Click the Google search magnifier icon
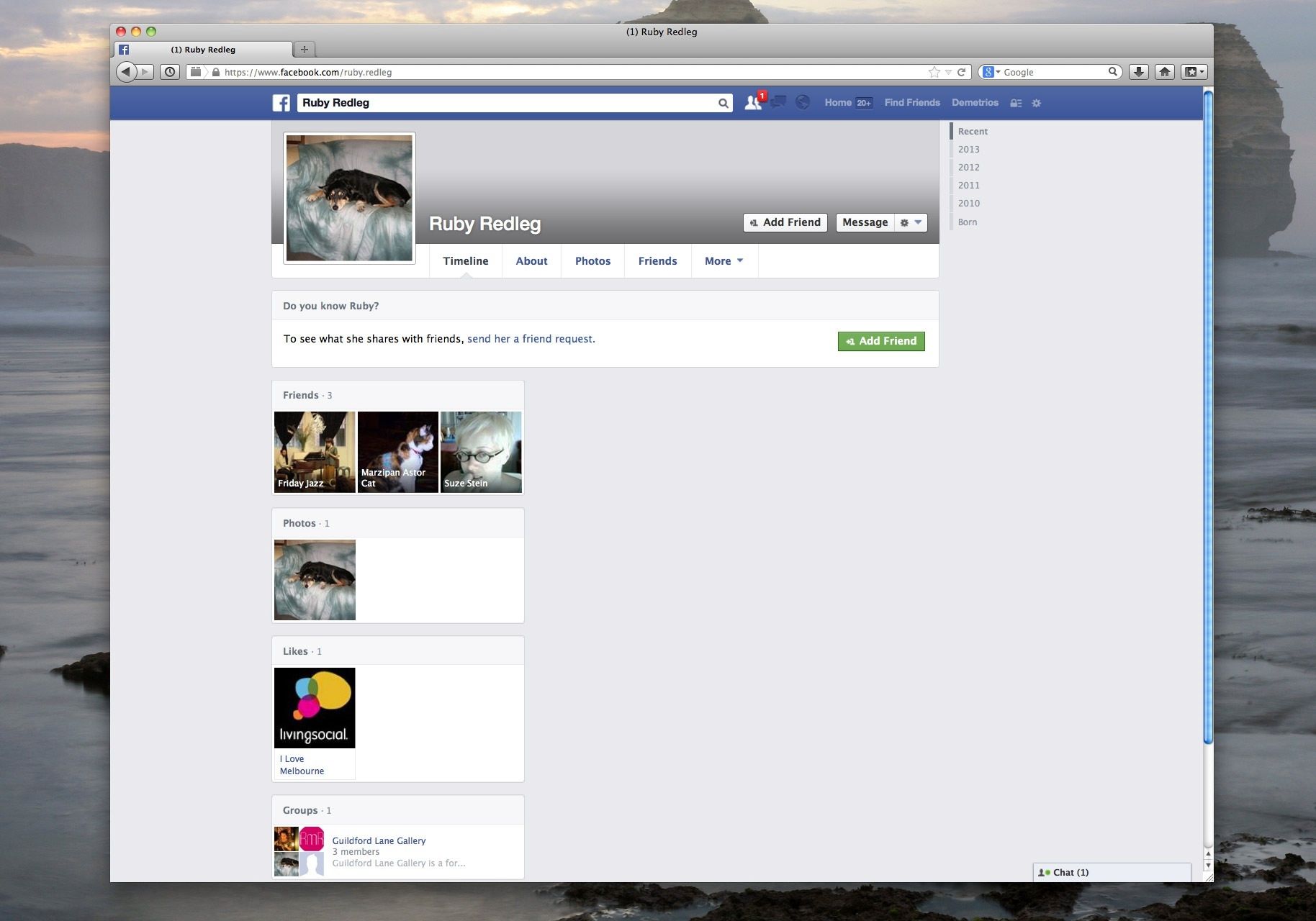This screenshot has width=1316, height=921. 1112,71
